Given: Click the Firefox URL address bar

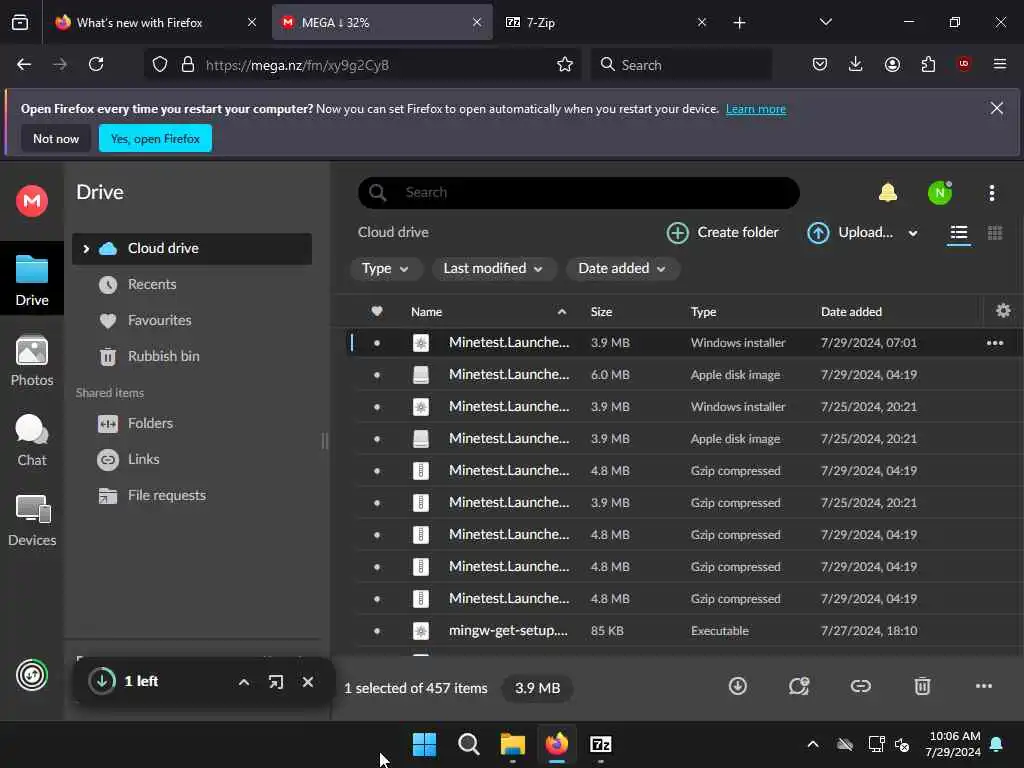Looking at the screenshot, I should coord(363,65).
